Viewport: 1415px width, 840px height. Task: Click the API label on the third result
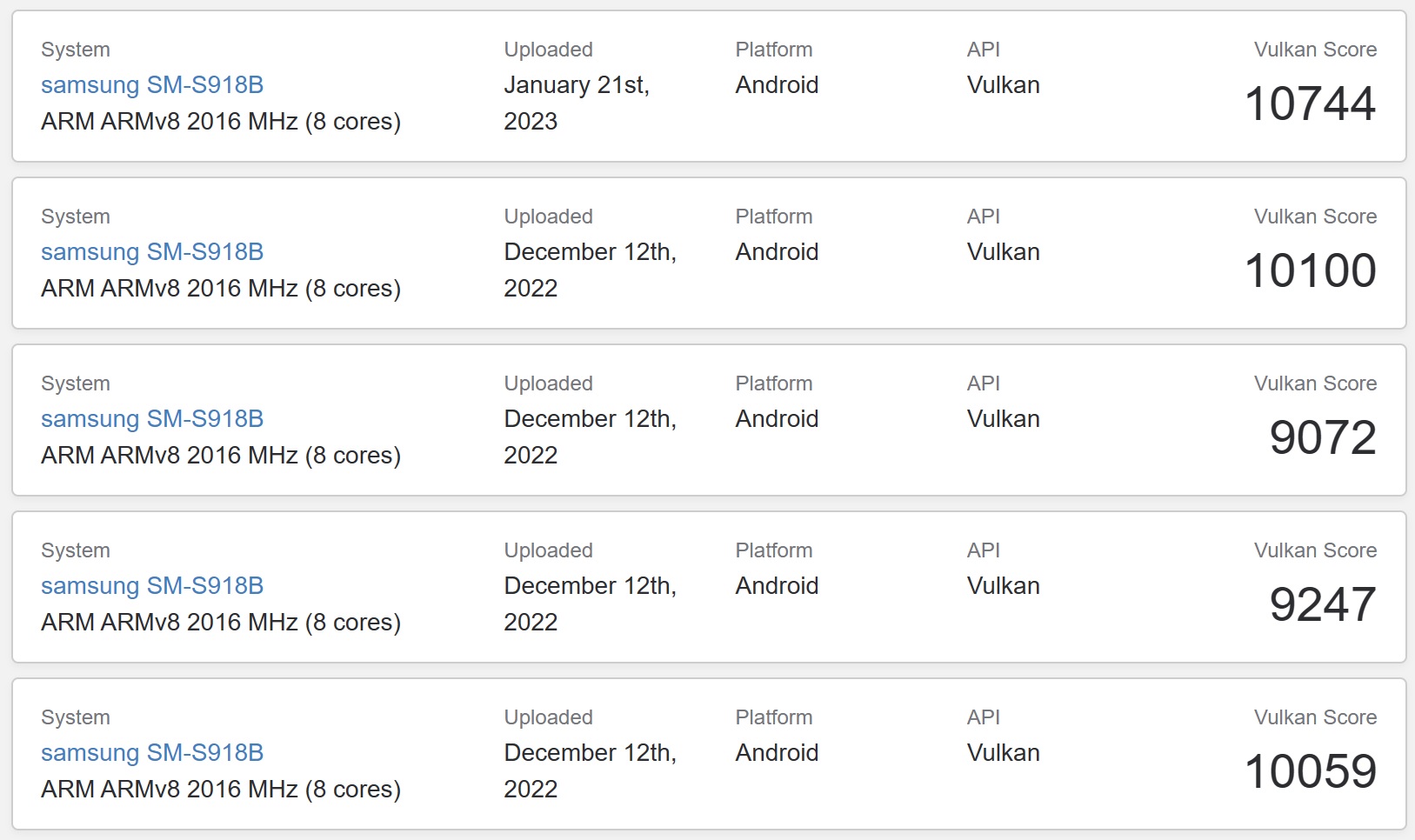(x=983, y=383)
